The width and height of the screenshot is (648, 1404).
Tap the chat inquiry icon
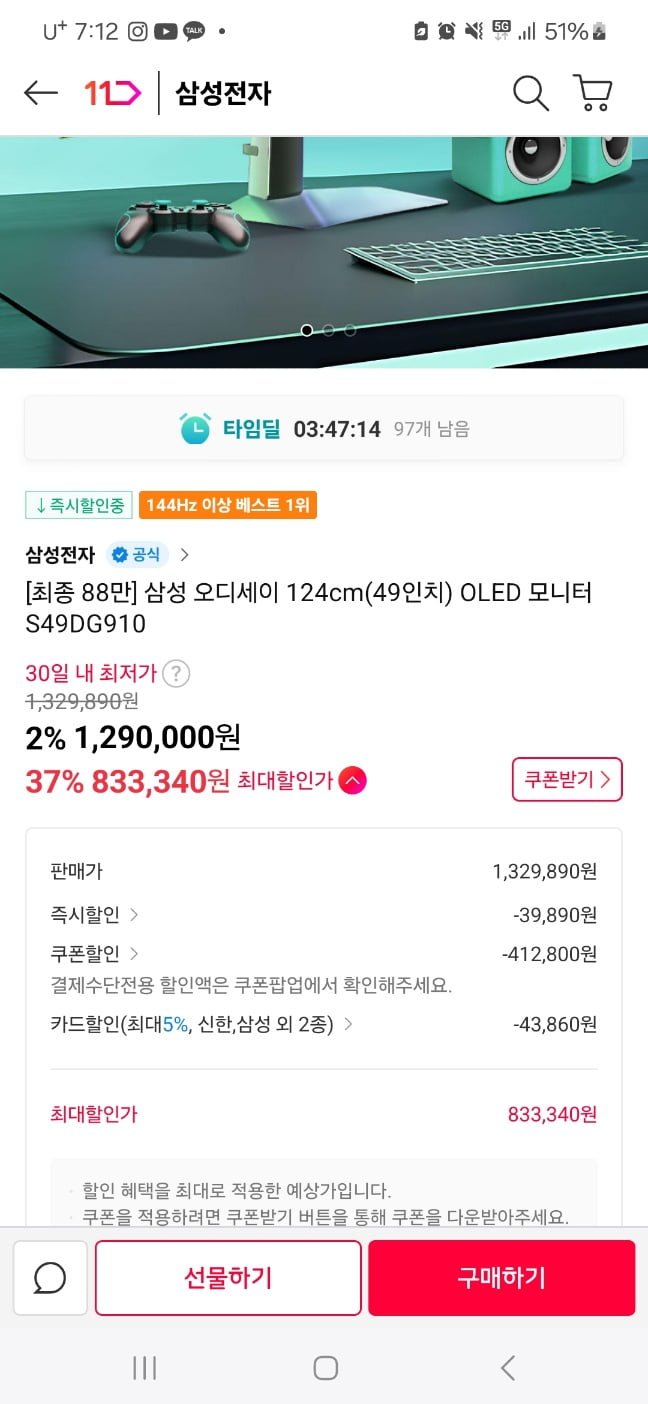50,1278
